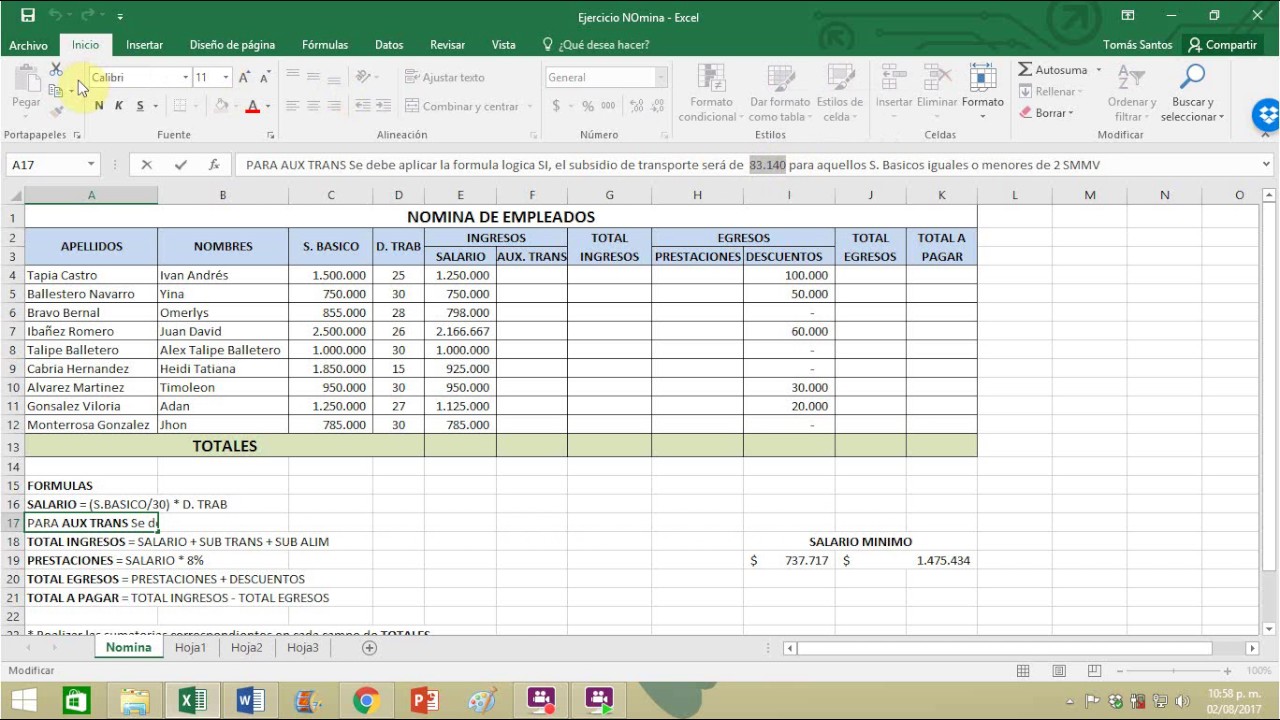
Task: Open Buscar y seleccionar dropdown
Action: (x=1193, y=93)
